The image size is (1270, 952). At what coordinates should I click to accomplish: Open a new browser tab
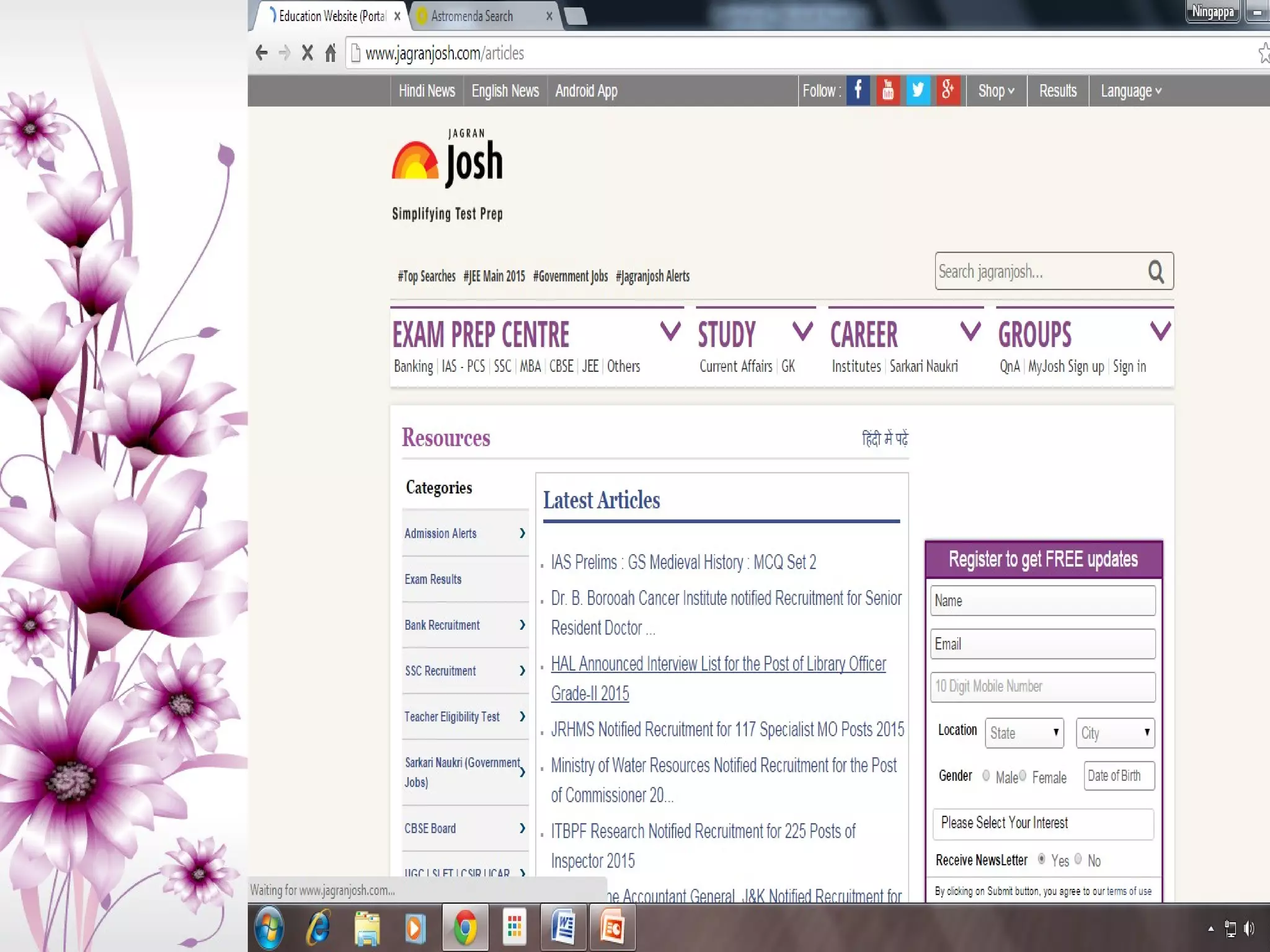pyautogui.click(x=576, y=17)
